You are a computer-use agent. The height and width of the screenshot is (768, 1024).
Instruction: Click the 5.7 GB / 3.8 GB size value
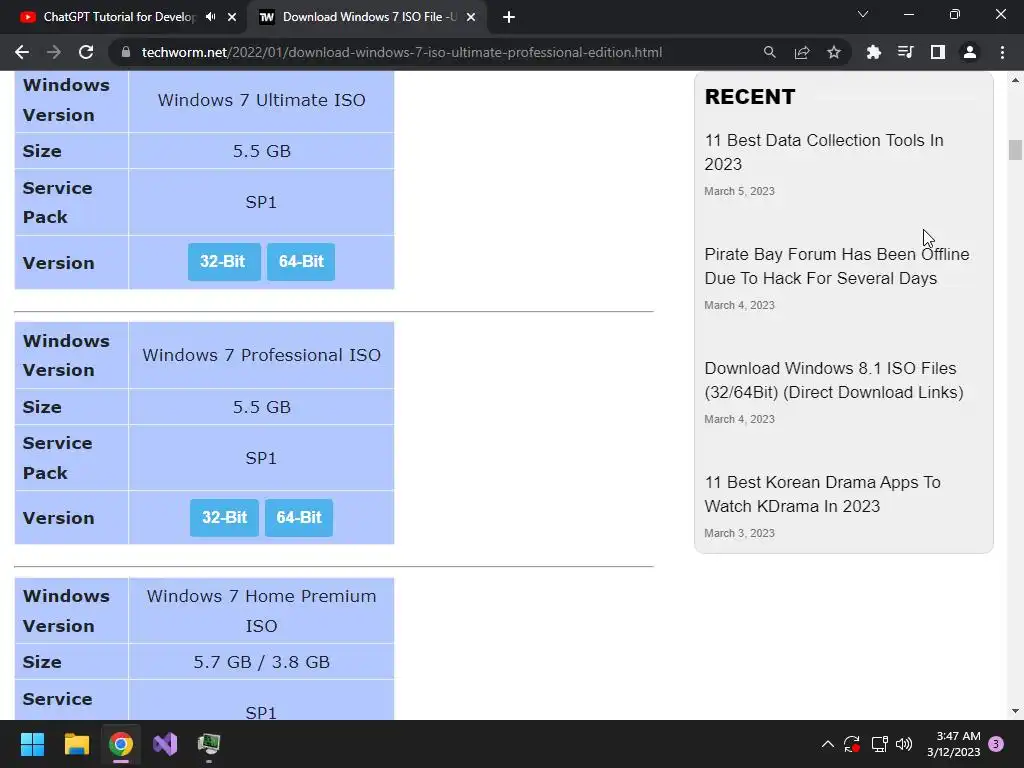coord(261,662)
